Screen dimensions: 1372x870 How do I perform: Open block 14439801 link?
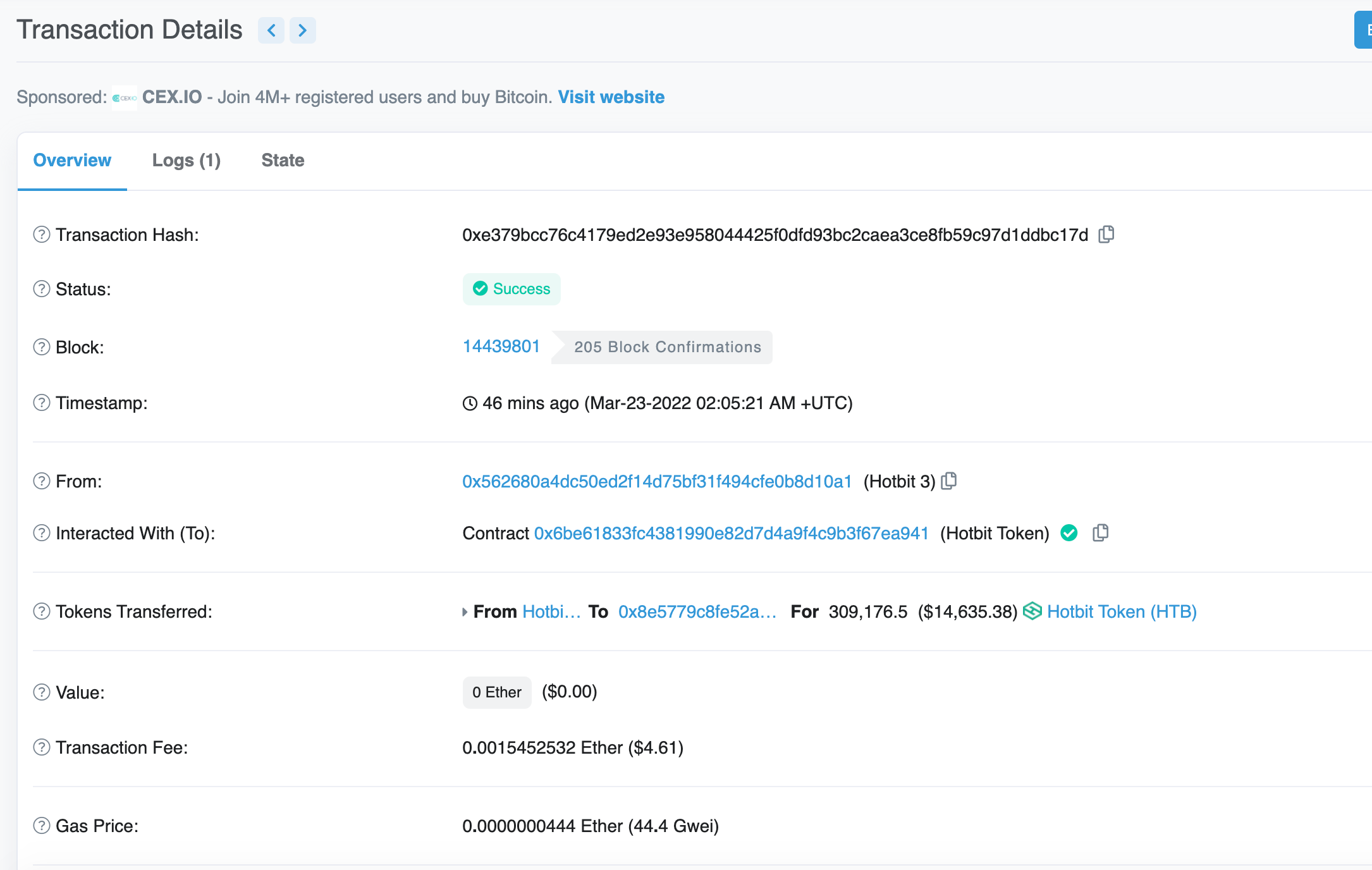(x=501, y=346)
